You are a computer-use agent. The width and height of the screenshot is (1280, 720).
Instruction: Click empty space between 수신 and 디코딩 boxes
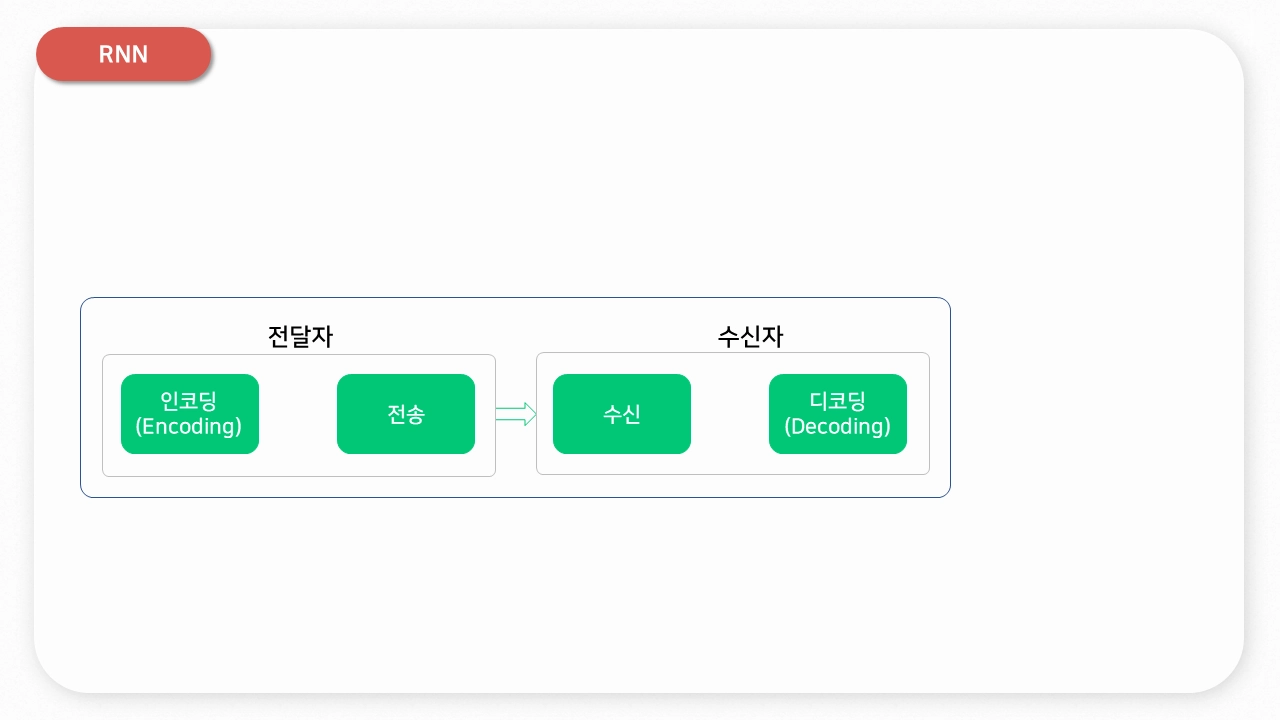click(x=730, y=414)
